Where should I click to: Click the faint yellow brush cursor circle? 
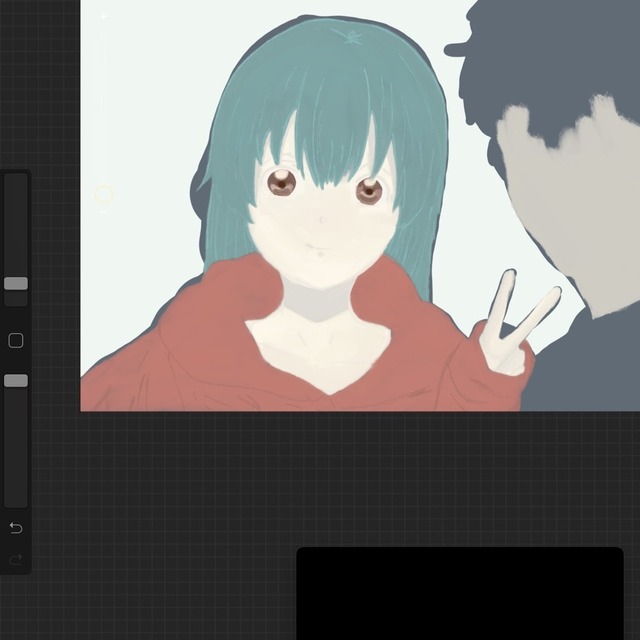tap(104, 195)
